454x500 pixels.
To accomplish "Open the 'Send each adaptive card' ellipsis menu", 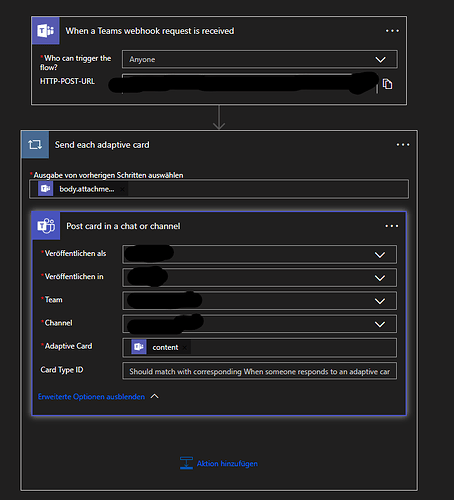I will pyautogui.click(x=403, y=145).
